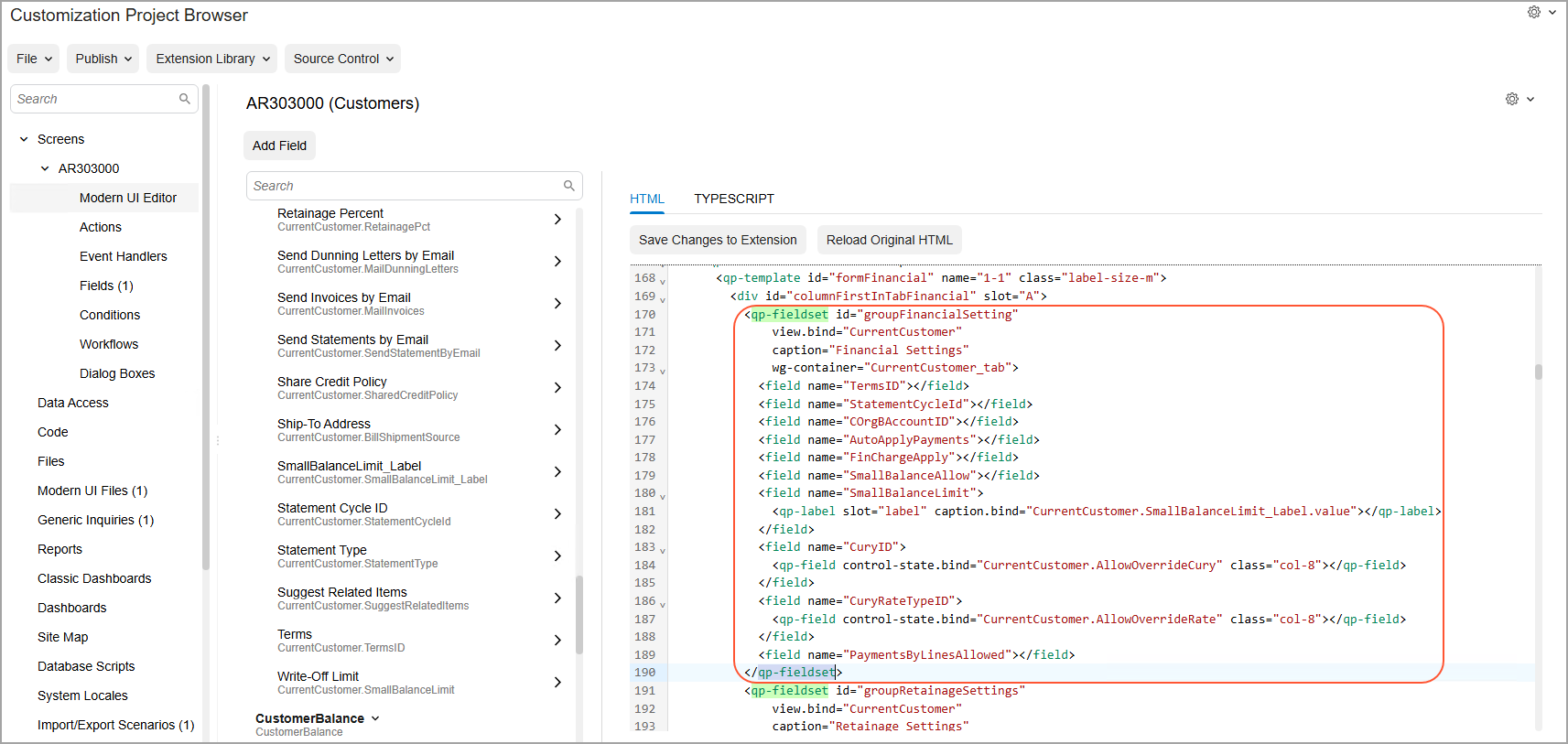Collapse the CustomerBalance group
1568x744 pixels.
coord(375,718)
